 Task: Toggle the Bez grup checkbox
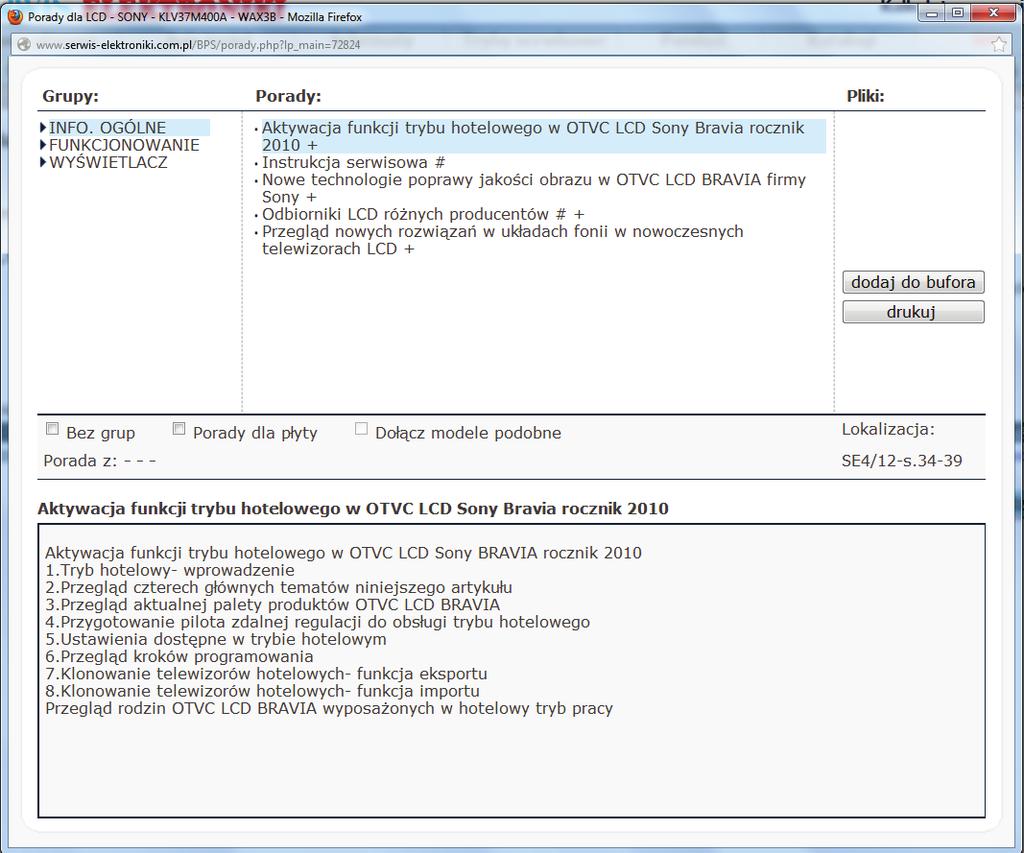tap(52, 429)
